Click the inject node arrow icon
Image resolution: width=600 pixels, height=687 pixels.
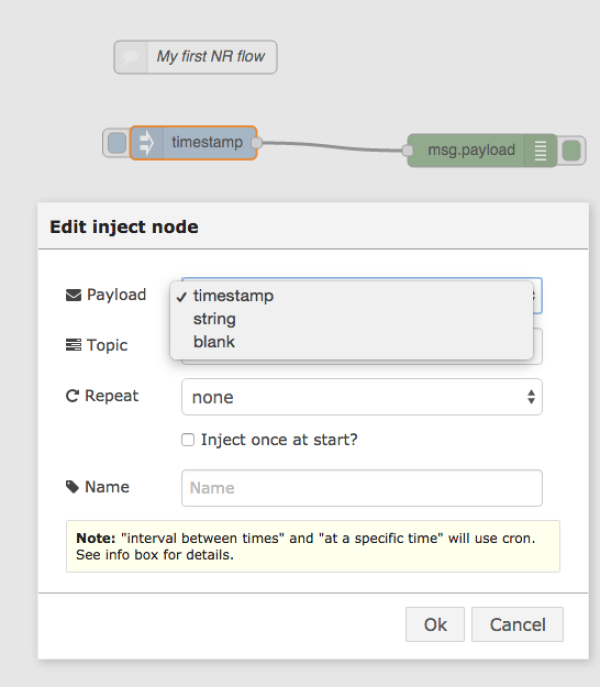146,143
